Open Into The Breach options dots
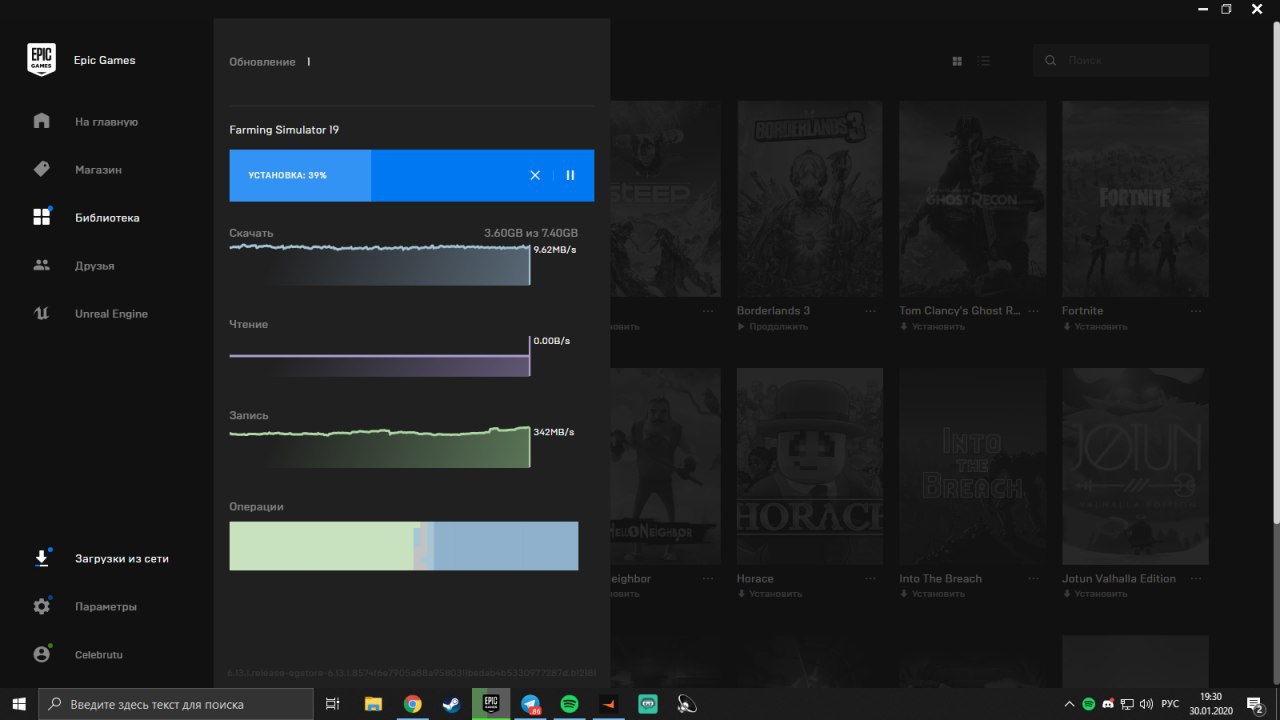Screen dimensions: 1280x720 [x=1033, y=579]
